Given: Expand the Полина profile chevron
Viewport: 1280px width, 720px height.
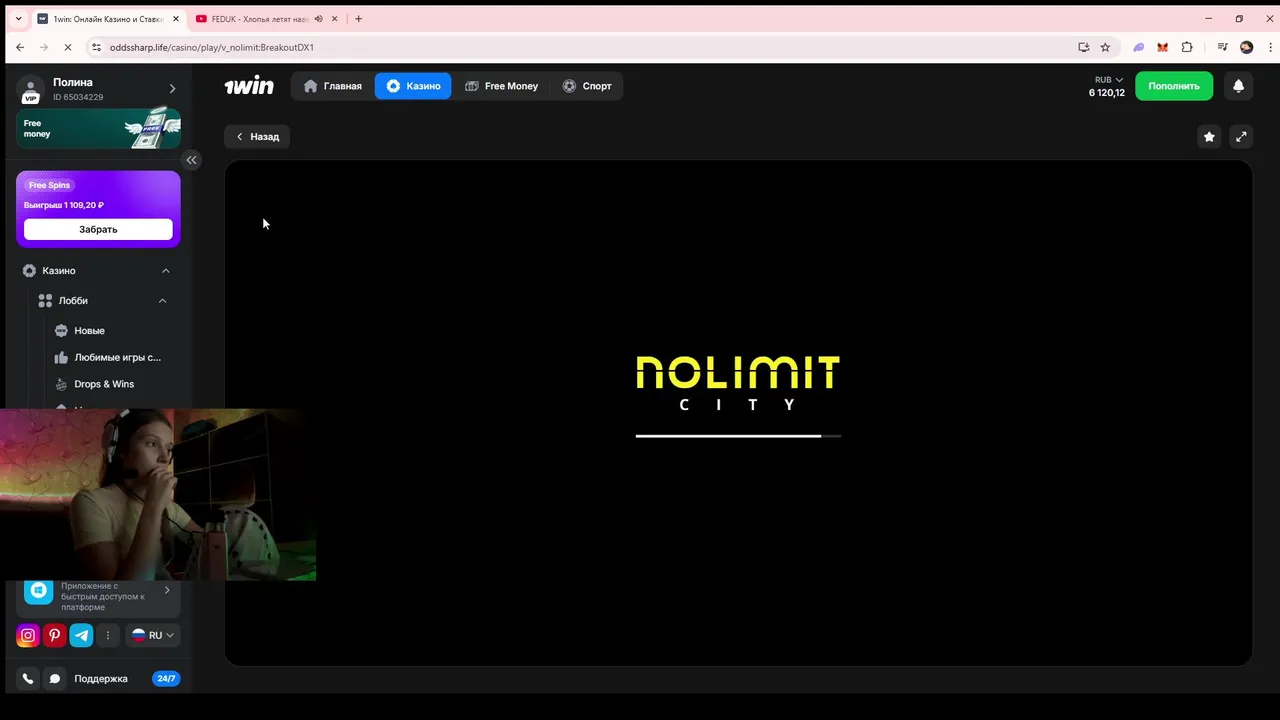Looking at the screenshot, I should 172,89.
